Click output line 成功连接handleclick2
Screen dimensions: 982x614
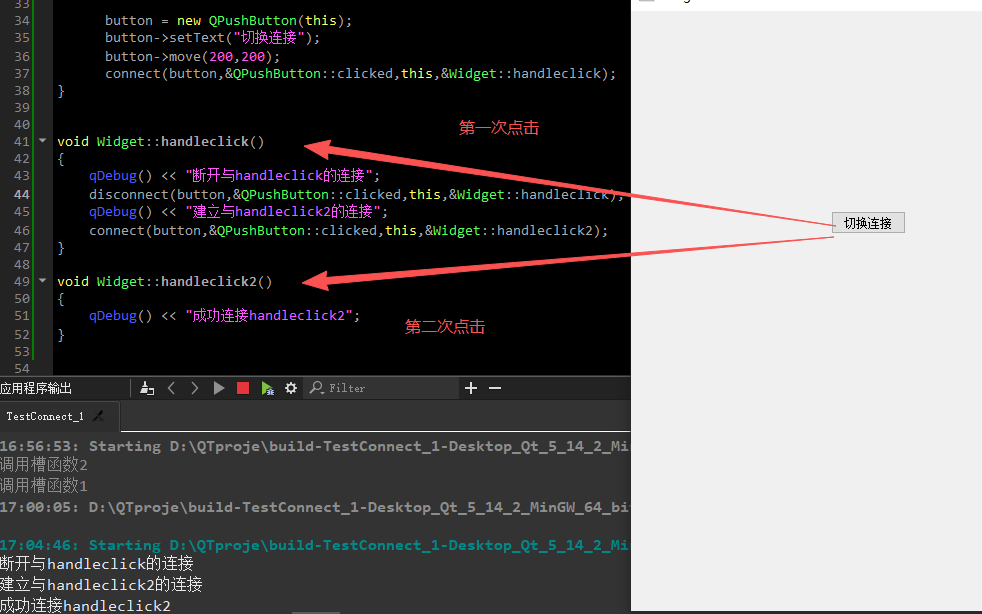click(85, 605)
